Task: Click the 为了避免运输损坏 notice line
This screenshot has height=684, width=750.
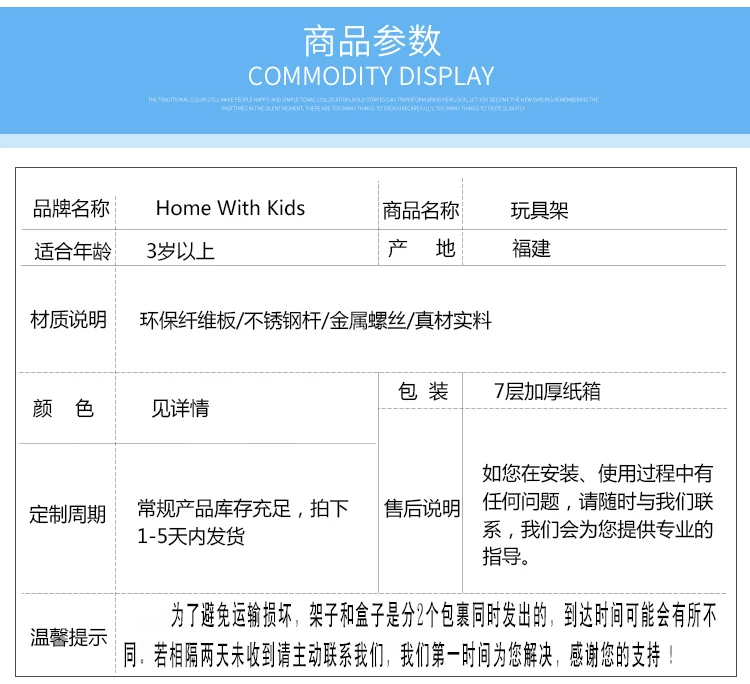Action: [x=444, y=615]
